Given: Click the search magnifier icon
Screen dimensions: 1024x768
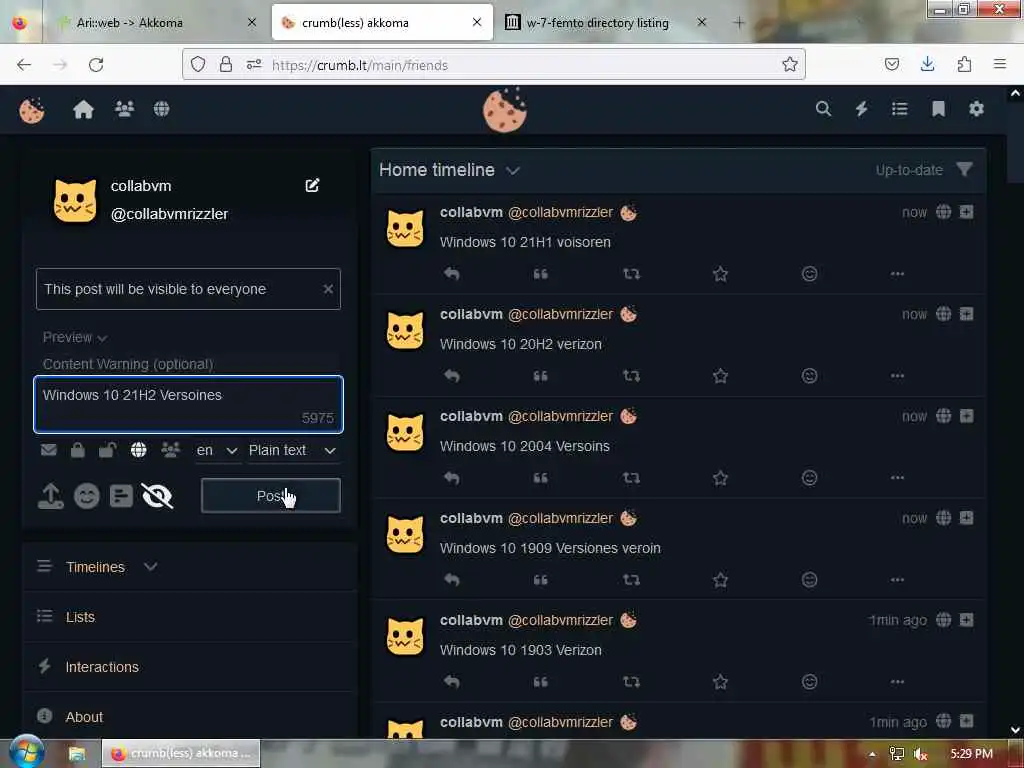Looking at the screenshot, I should click(823, 109).
